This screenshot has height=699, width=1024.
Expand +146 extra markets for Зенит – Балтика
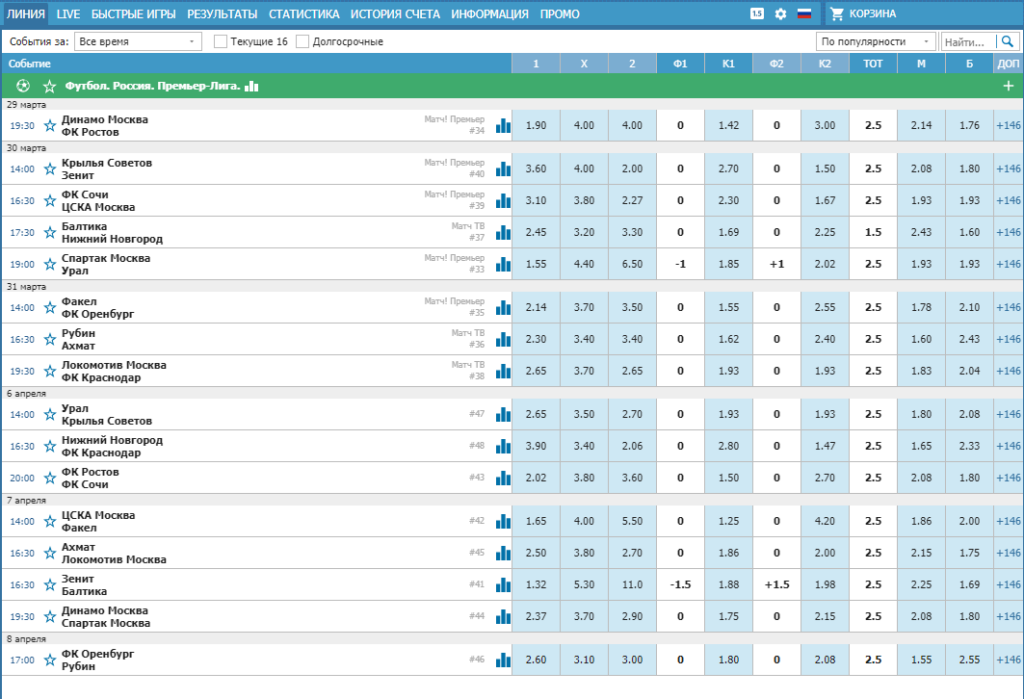click(x=1008, y=585)
